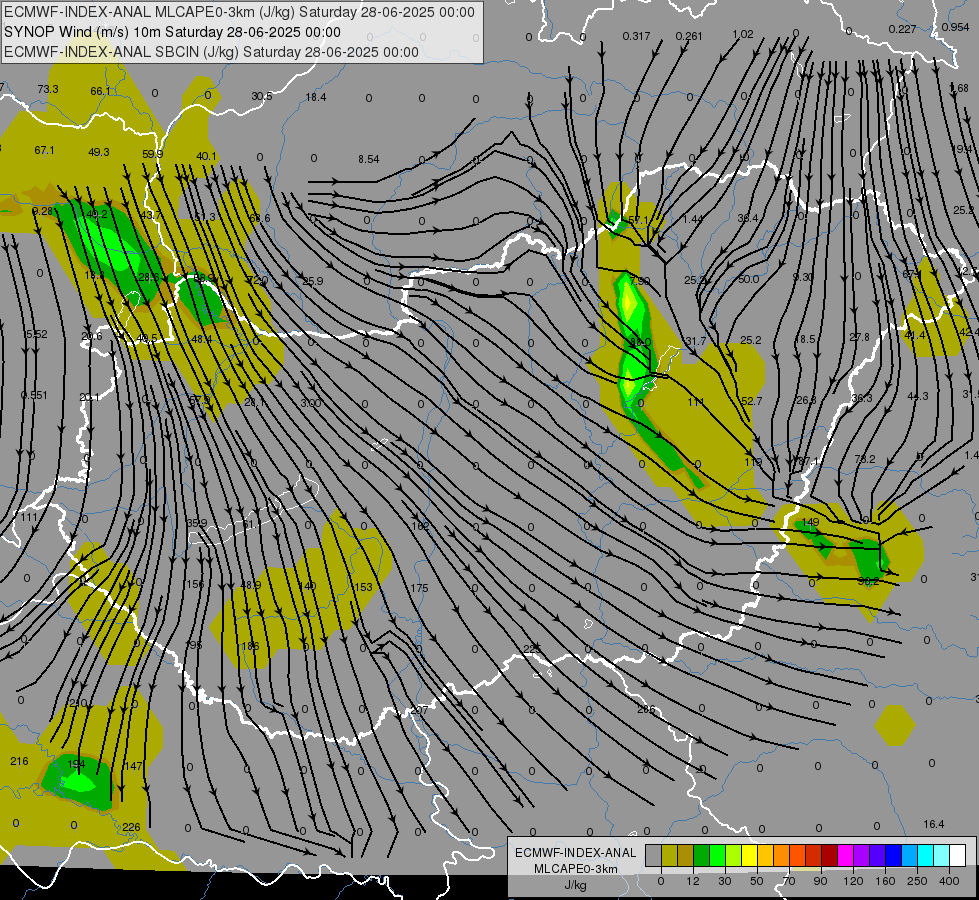Viewport: 979px width, 900px height.
Task: Click the legend scale label 50
Action: [756, 881]
